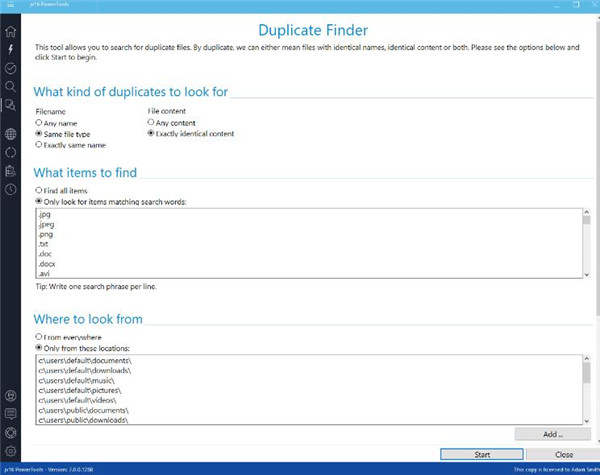
Task: Click the .txt search word line
Action: point(43,244)
